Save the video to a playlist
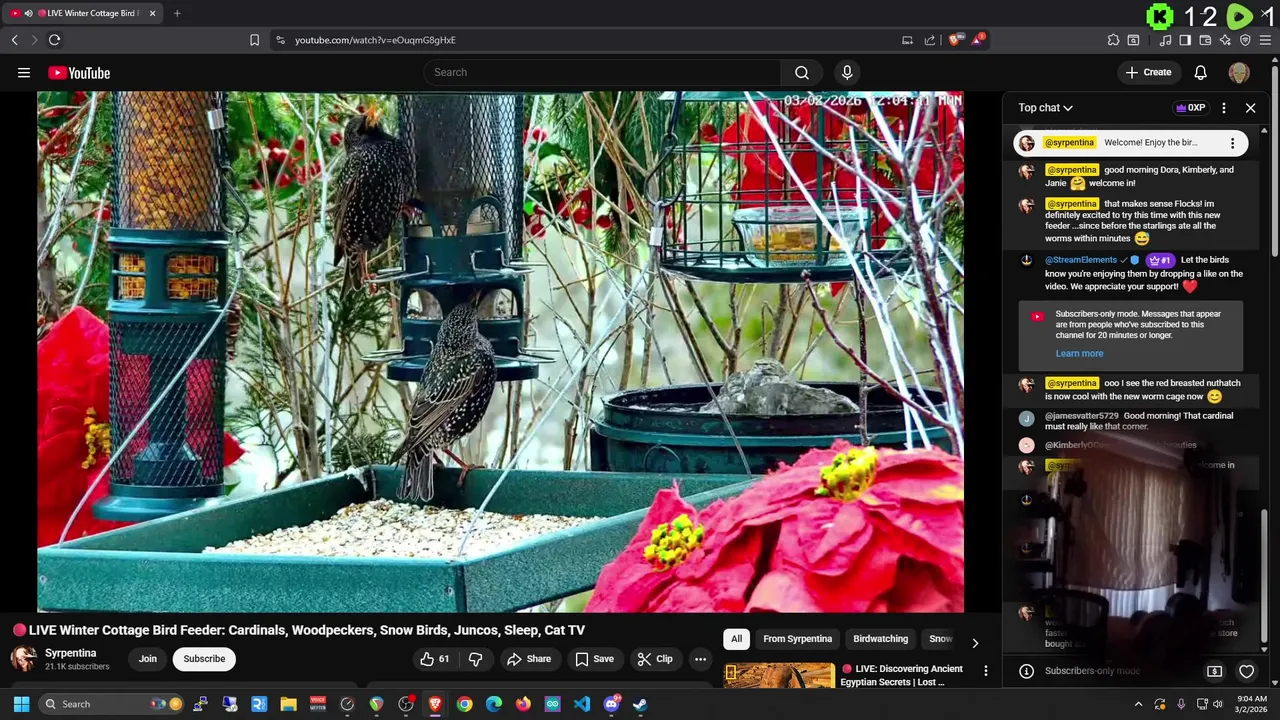This screenshot has height=720, width=1280. (x=595, y=659)
